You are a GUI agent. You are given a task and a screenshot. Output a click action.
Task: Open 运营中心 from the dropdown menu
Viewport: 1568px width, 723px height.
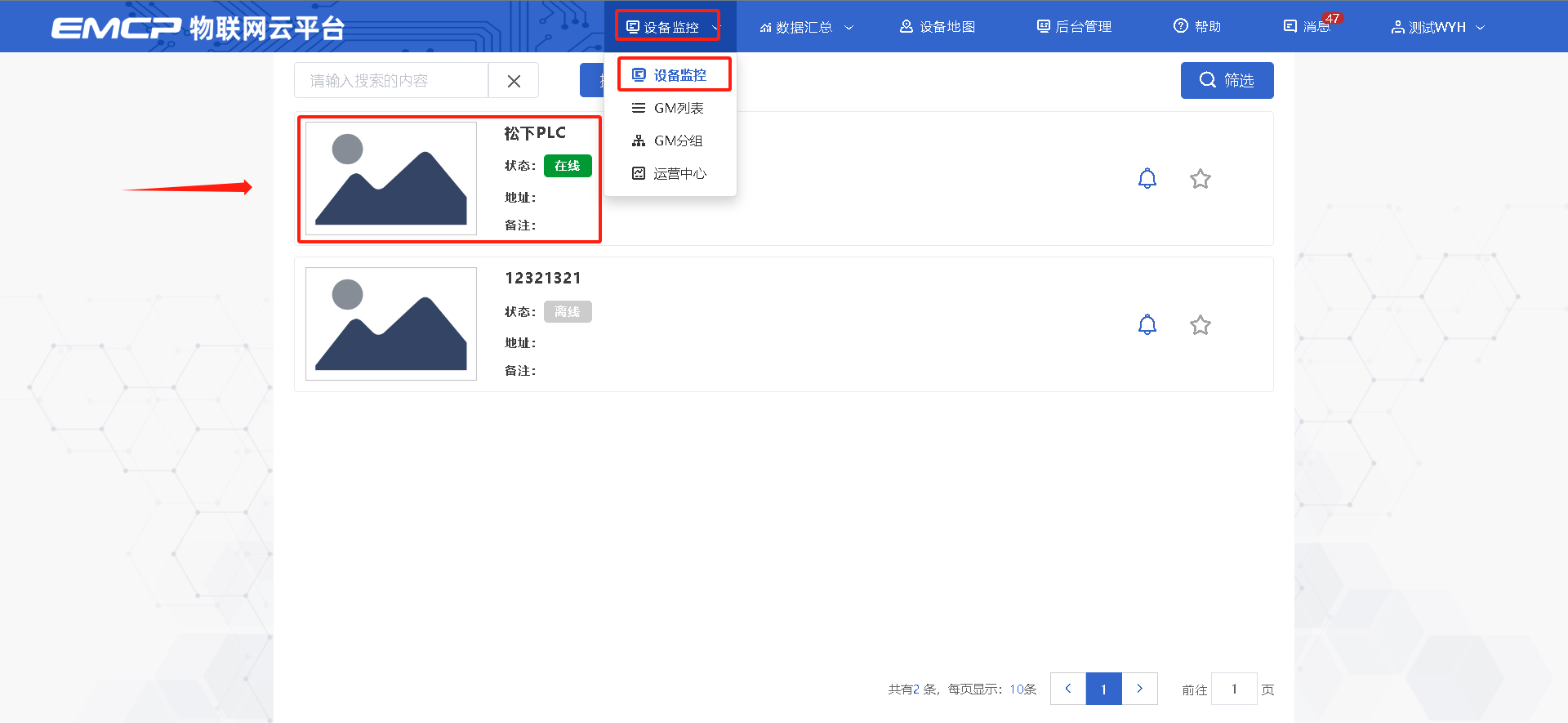[x=679, y=173]
